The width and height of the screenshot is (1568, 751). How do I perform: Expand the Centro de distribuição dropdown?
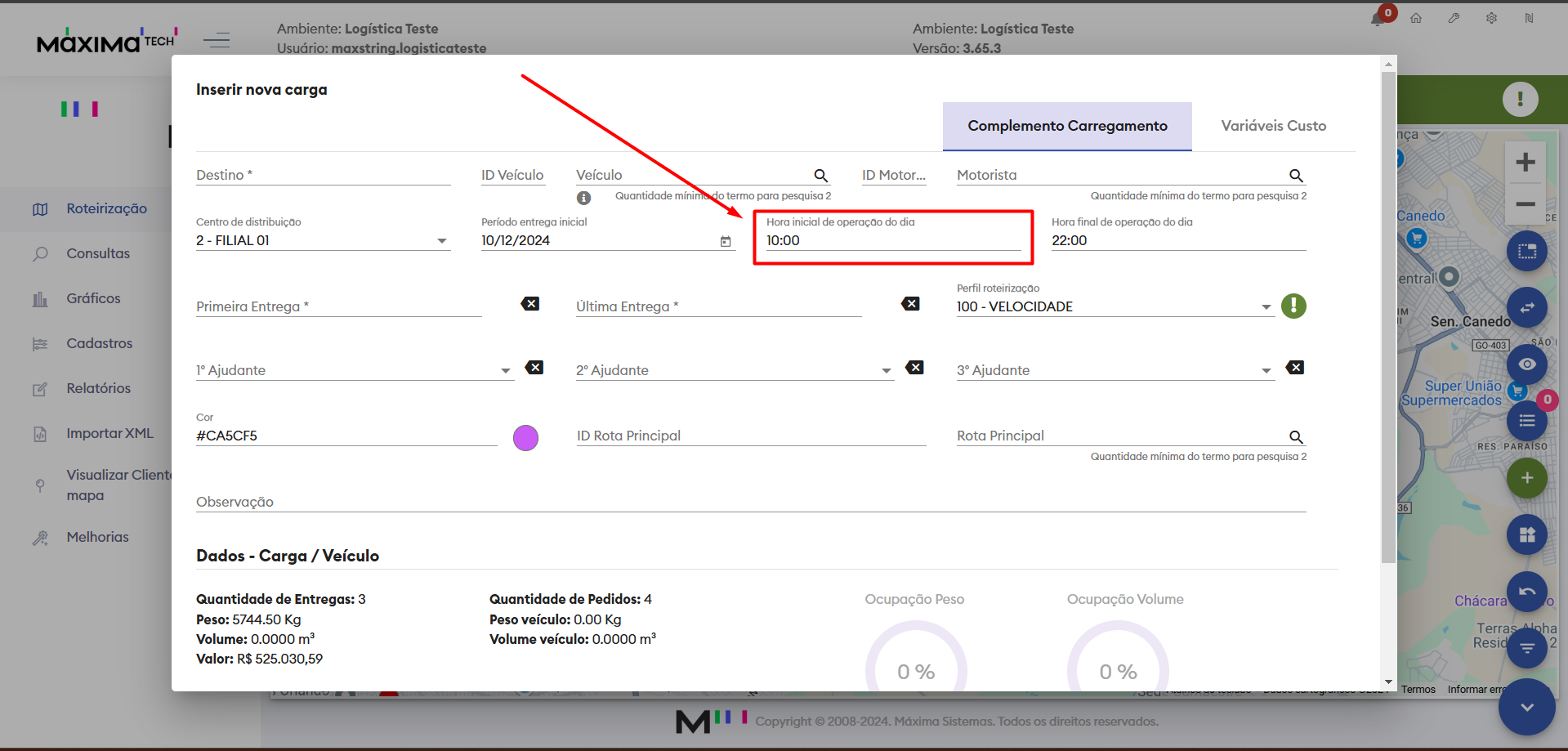[441, 241]
